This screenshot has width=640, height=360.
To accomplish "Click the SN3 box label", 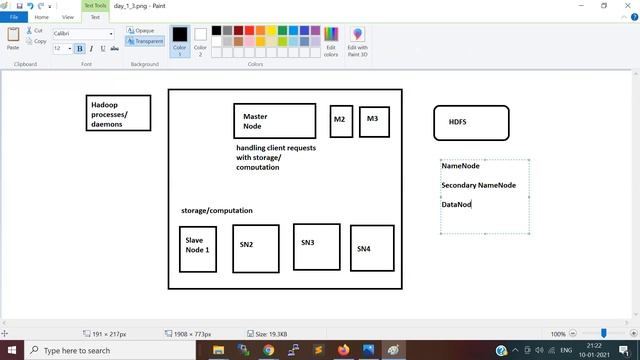I will click(308, 242).
